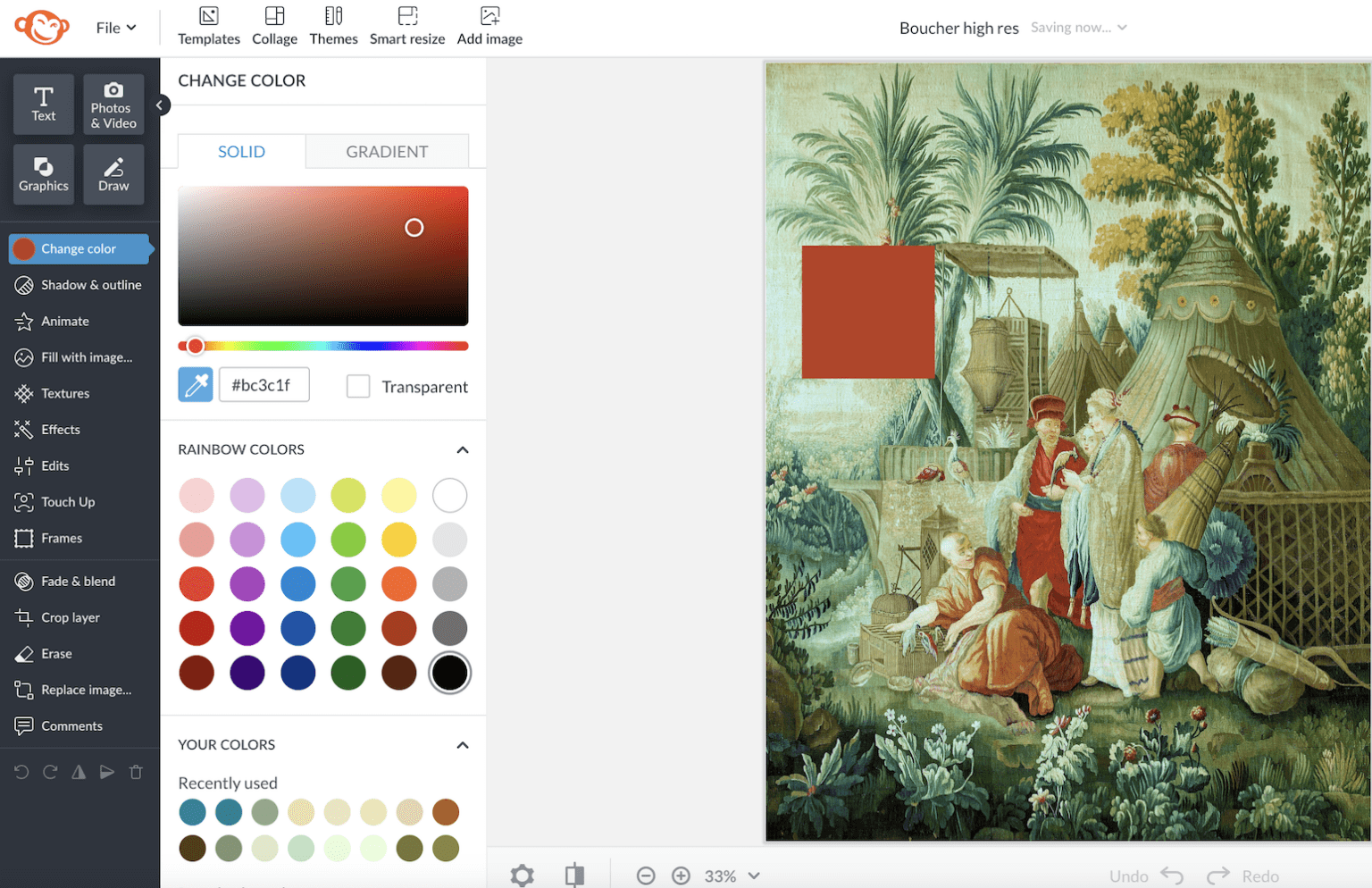Collapse the left panel with arrow toggle
The height and width of the screenshot is (888, 1372).
[x=160, y=105]
